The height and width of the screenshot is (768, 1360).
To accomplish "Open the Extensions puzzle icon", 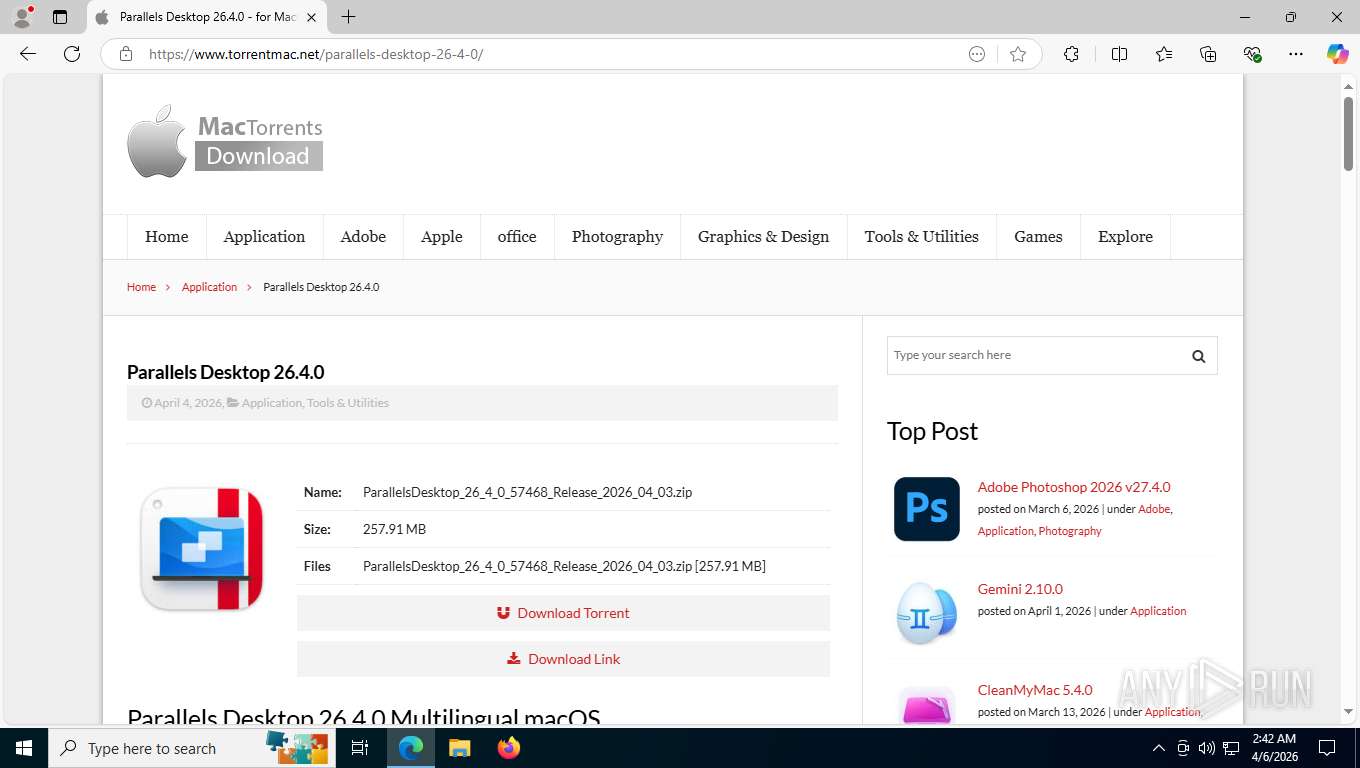I will point(1071,54).
